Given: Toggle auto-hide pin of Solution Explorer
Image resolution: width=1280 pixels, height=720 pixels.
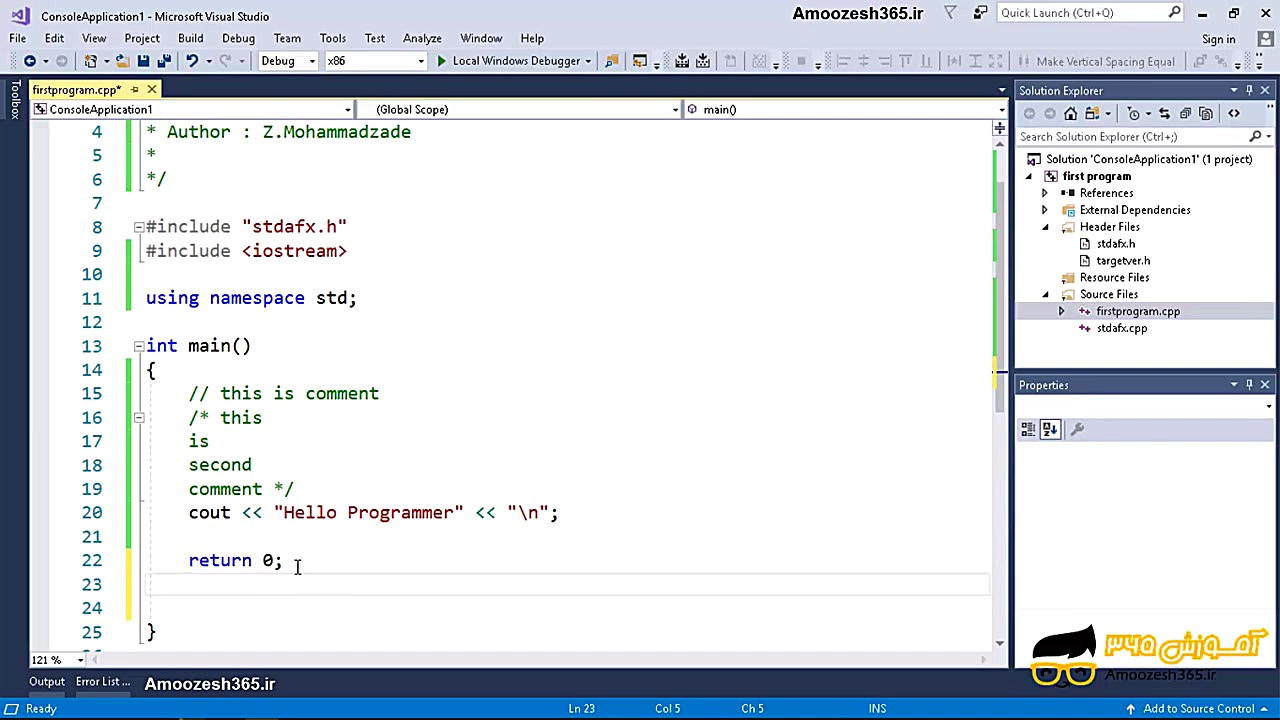Looking at the screenshot, I should tap(1249, 91).
